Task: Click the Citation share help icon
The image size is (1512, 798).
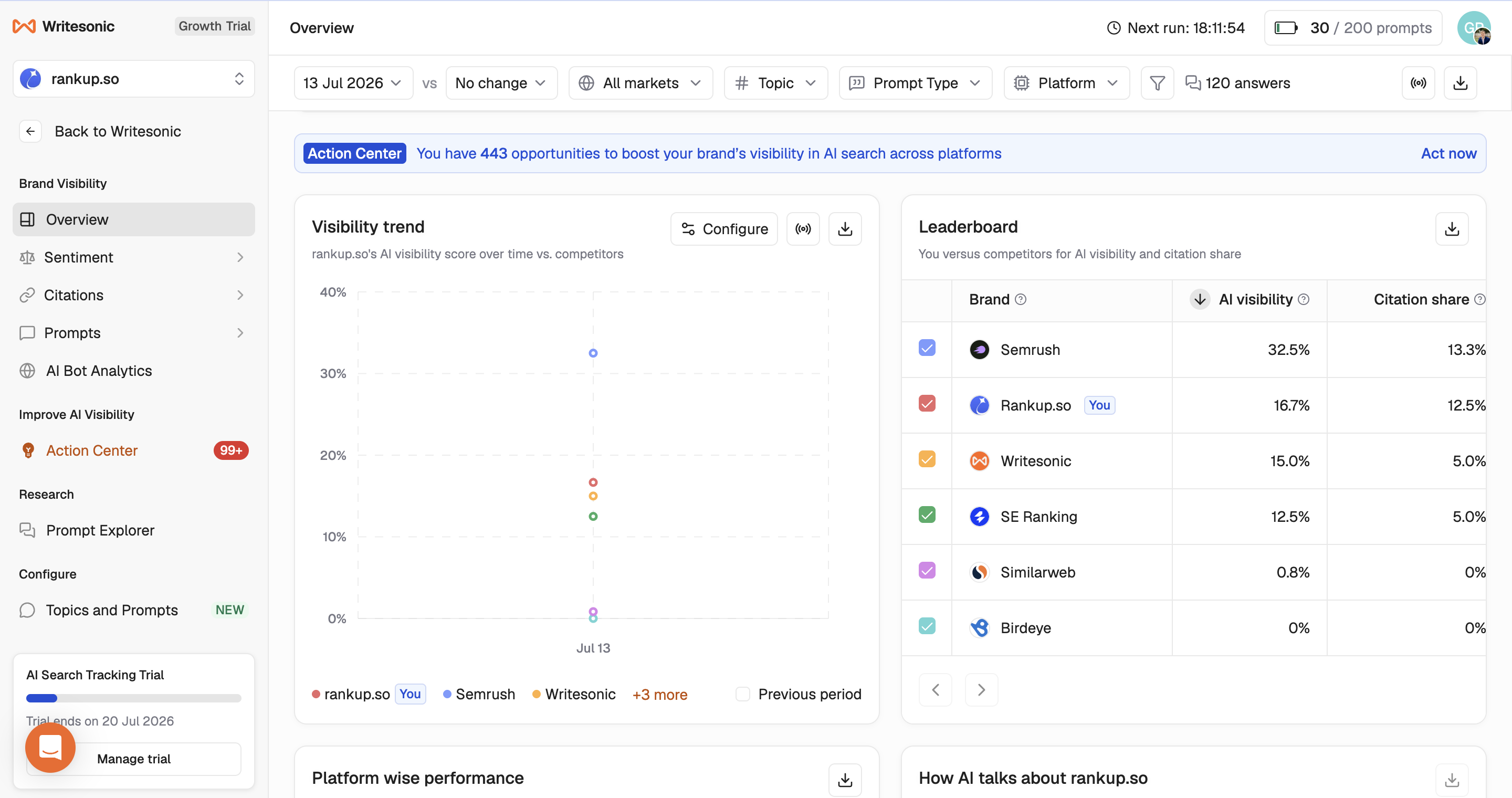Action: 1480,299
